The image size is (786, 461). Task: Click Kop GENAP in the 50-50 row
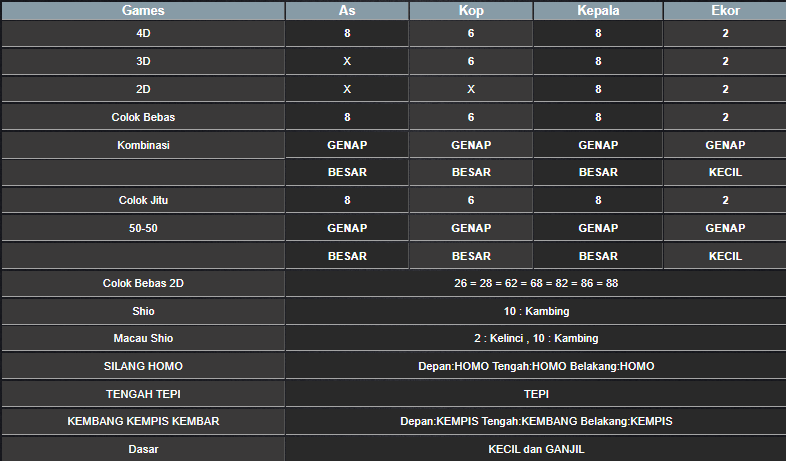click(x=471, y=228)
